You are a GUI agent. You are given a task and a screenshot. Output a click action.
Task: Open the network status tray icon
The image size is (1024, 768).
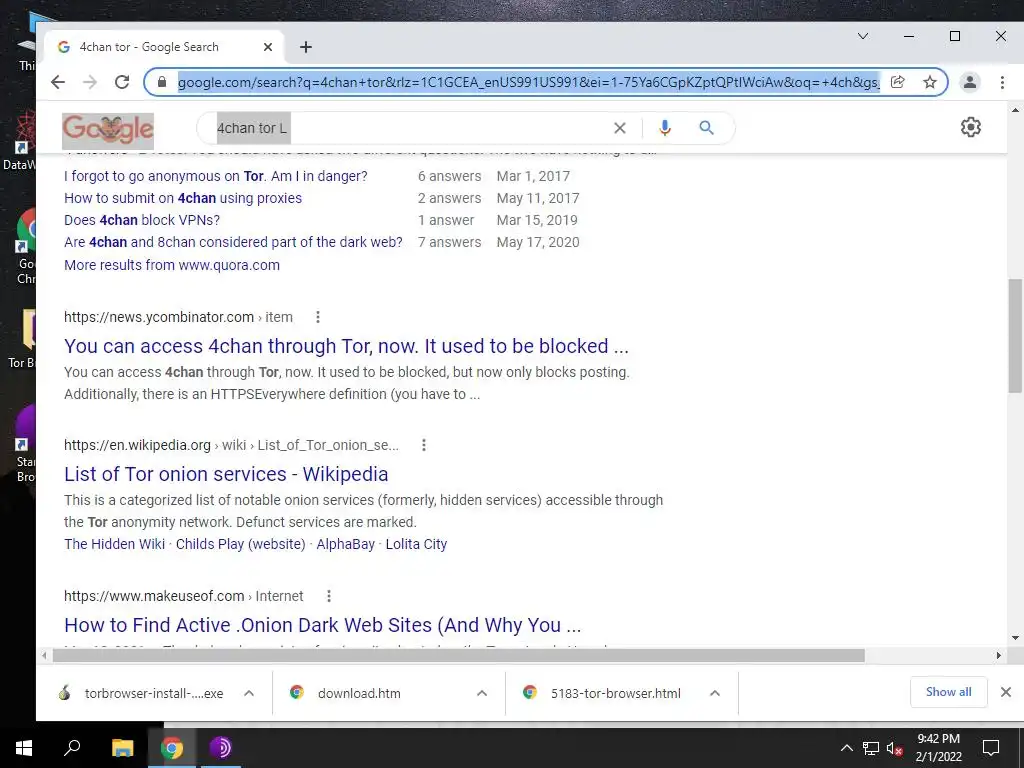[x=871, y=748]
